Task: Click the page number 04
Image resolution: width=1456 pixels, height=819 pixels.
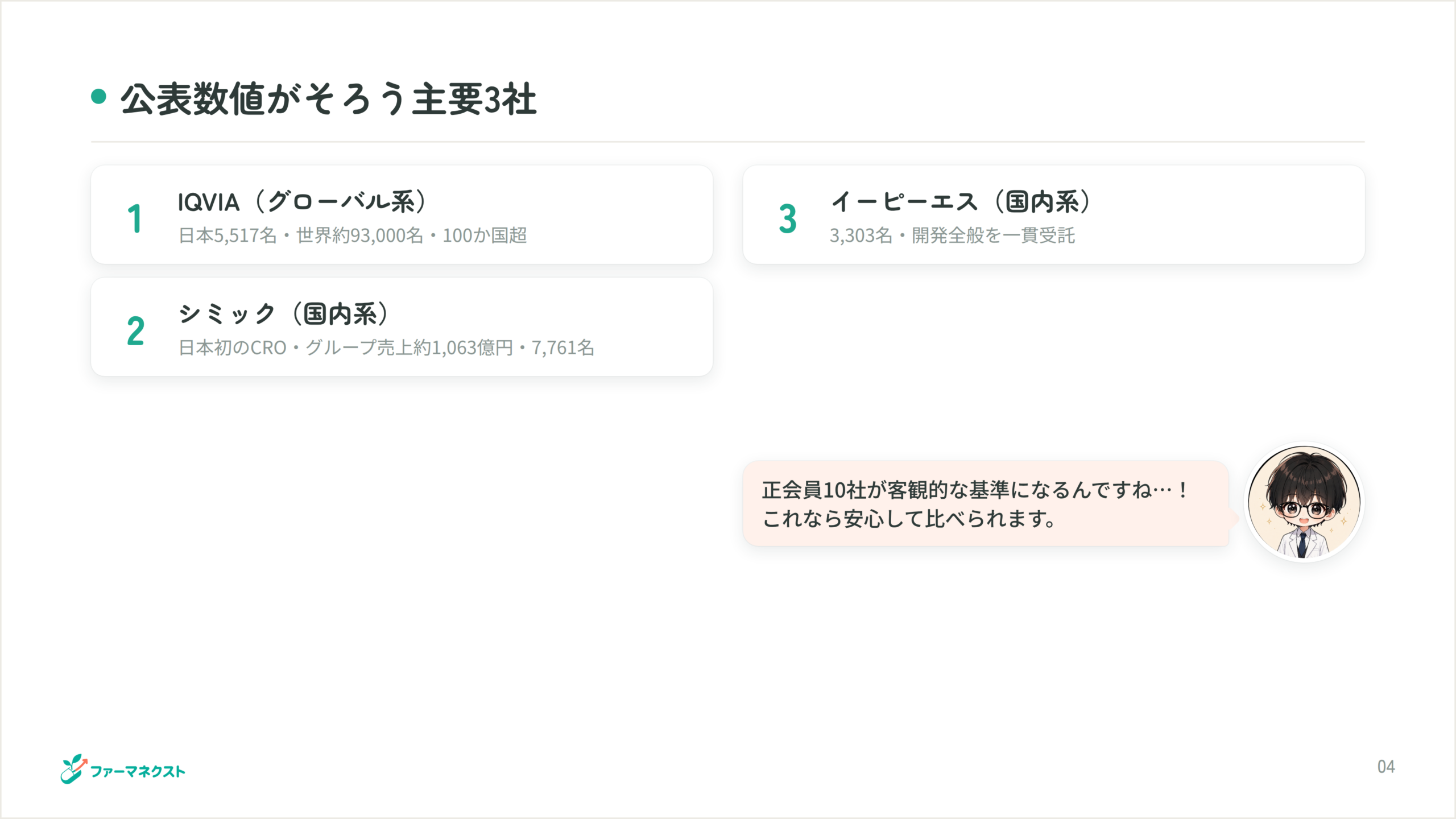Action: point(1386,767)
